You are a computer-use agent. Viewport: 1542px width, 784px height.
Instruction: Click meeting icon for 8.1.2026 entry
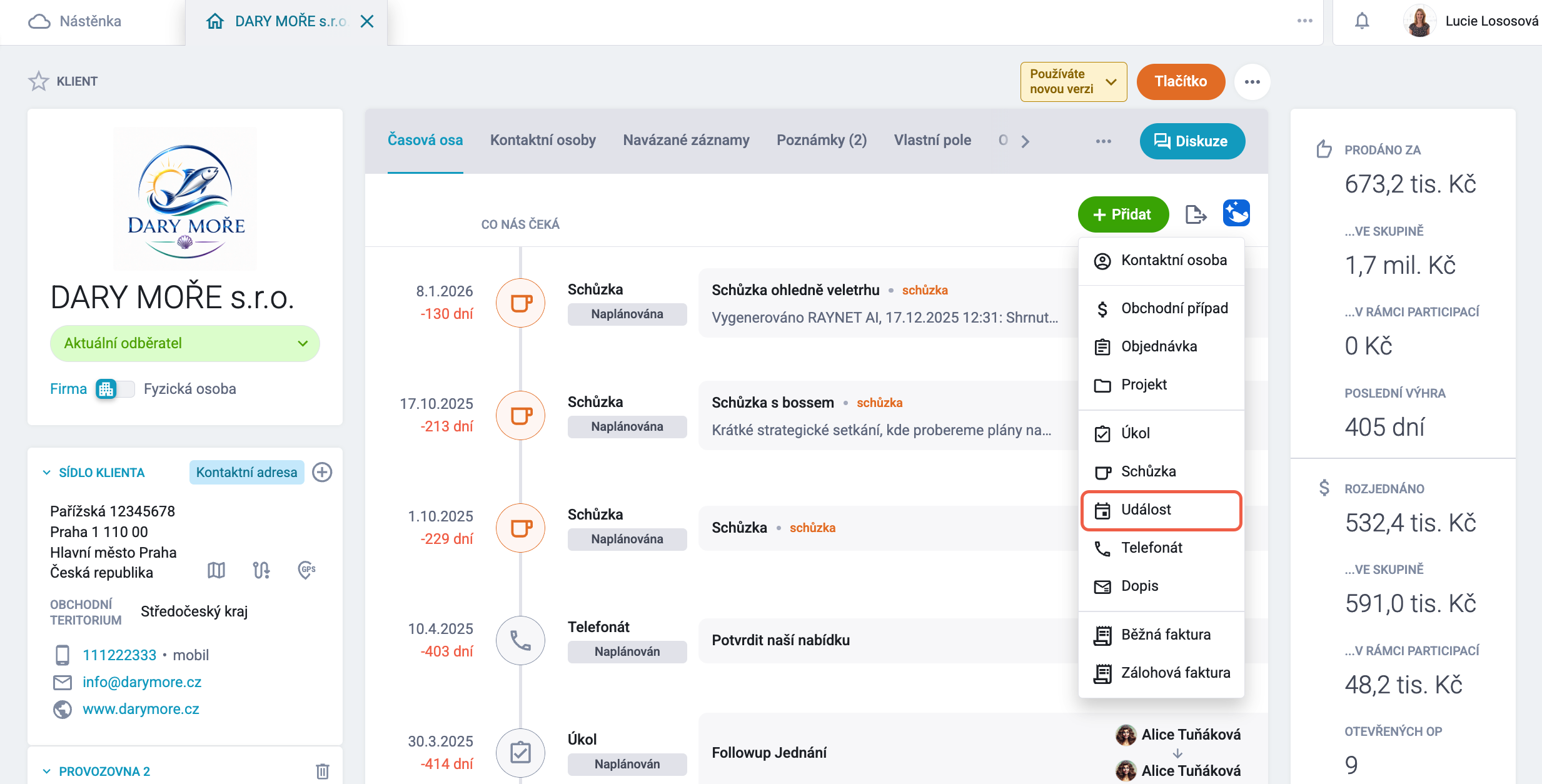coord(520,303)
